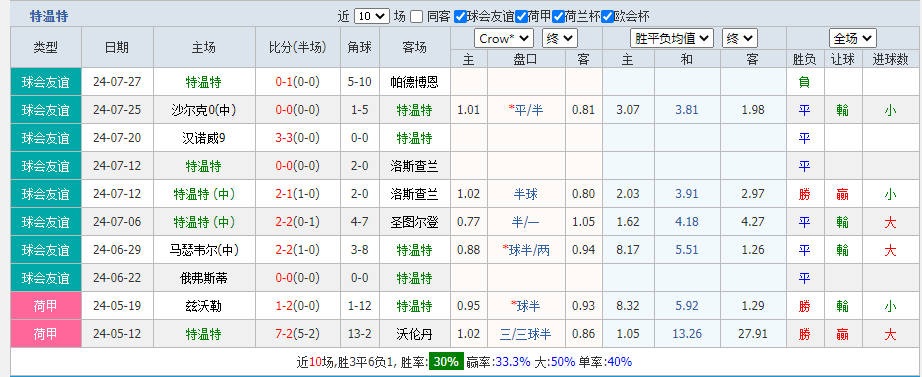Uncheck the 荷甲 league checkbox
The image size is (922, 377).
[x=521, y=16]
